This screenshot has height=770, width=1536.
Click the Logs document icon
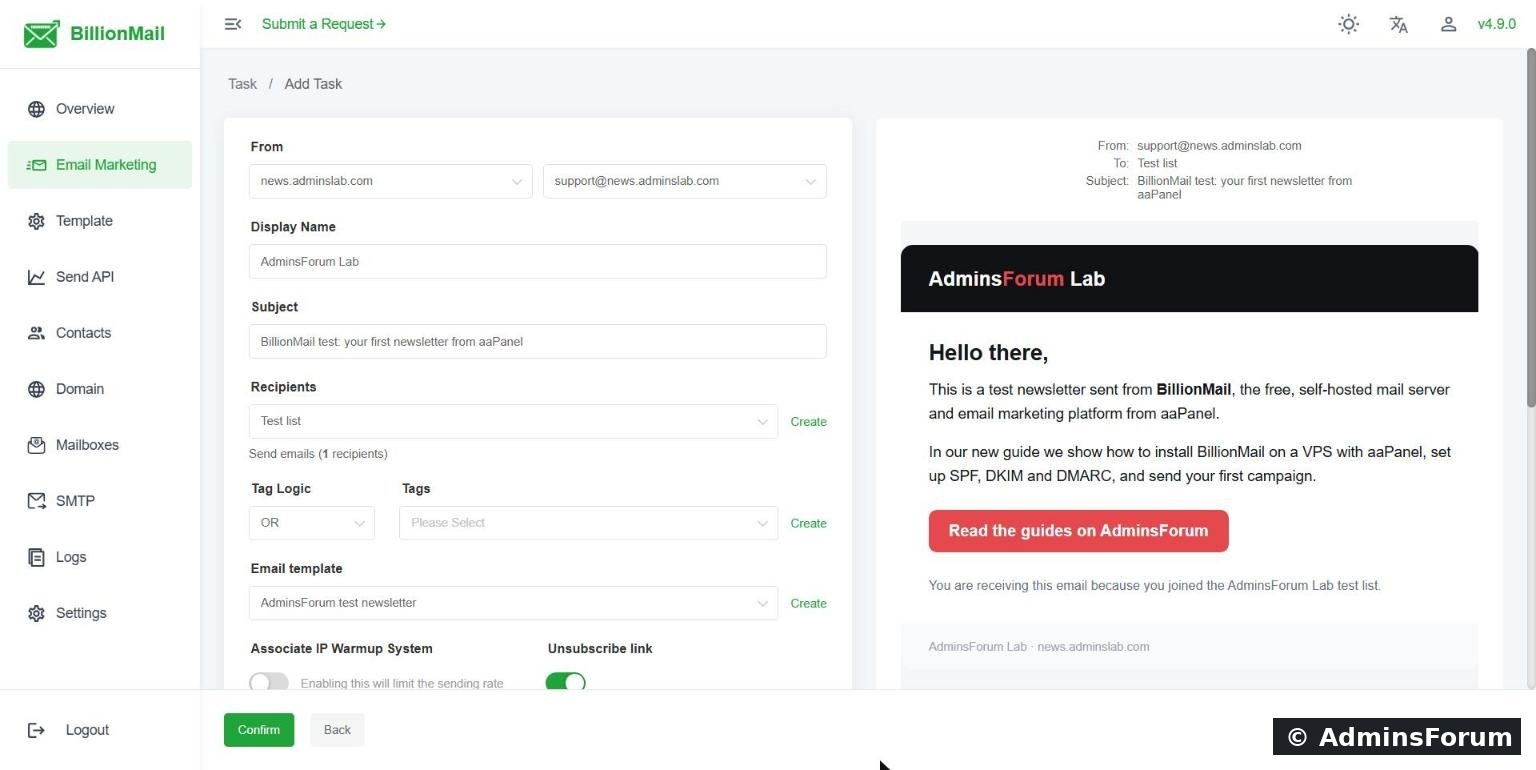pyautogui.click(x=37, y=557)
